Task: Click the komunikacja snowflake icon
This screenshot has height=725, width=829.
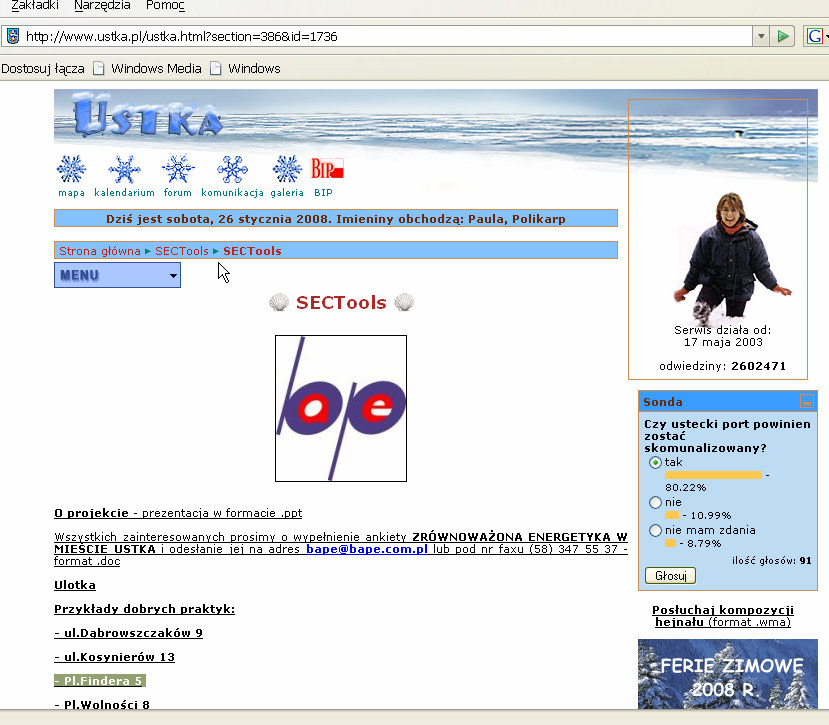Action: click(233, 169)
